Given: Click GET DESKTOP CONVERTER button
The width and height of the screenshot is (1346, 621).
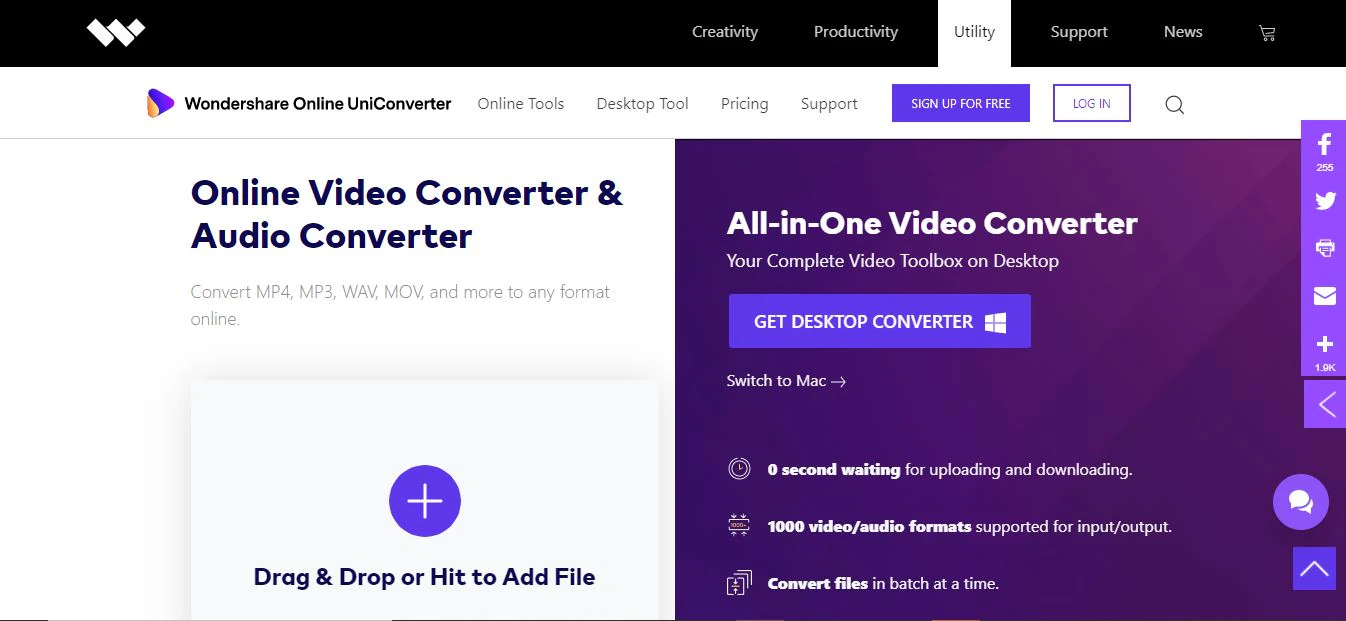Looking at the screenshot, I should (880, 321).
